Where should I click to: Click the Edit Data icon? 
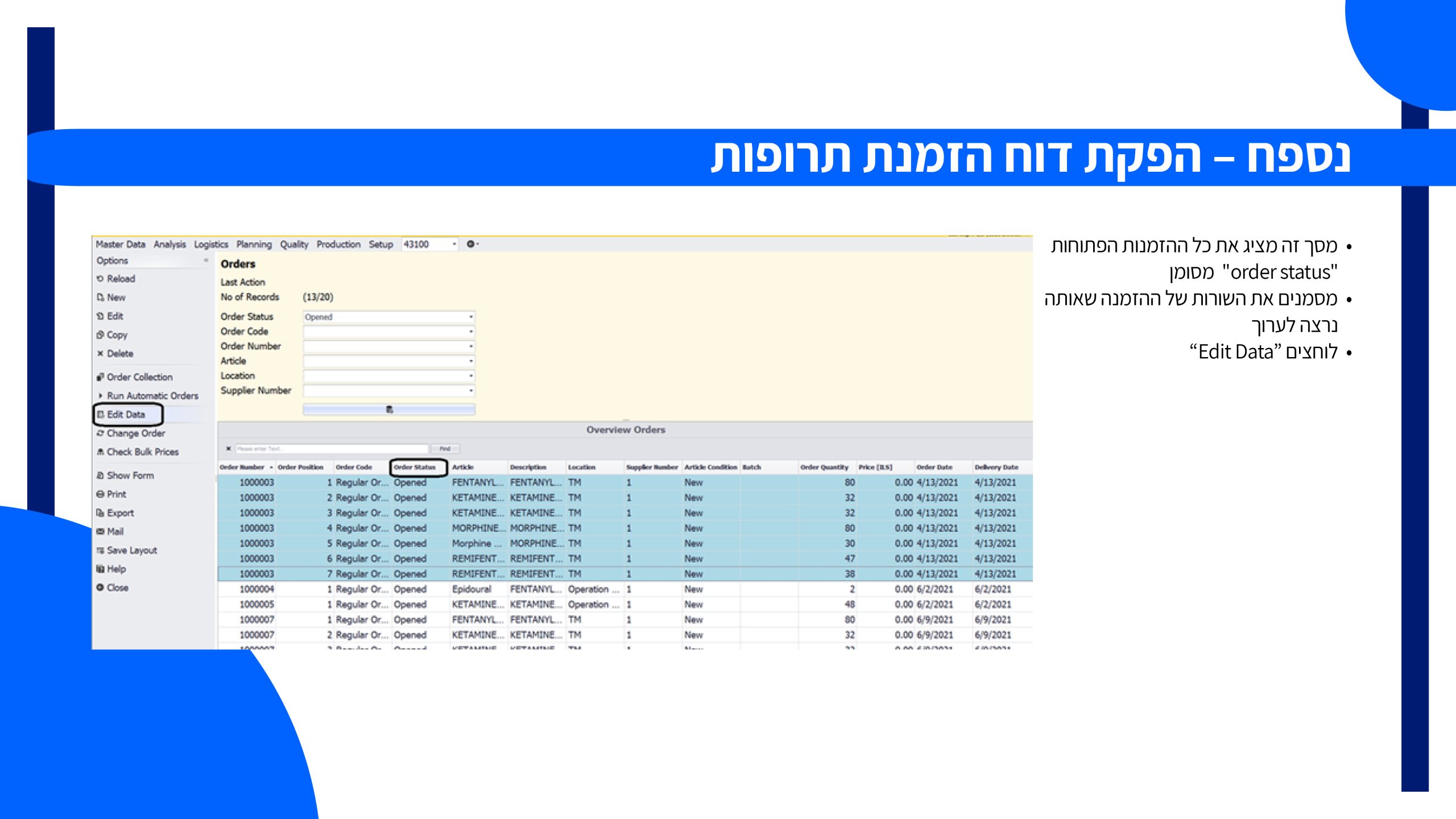pos(100,415)
